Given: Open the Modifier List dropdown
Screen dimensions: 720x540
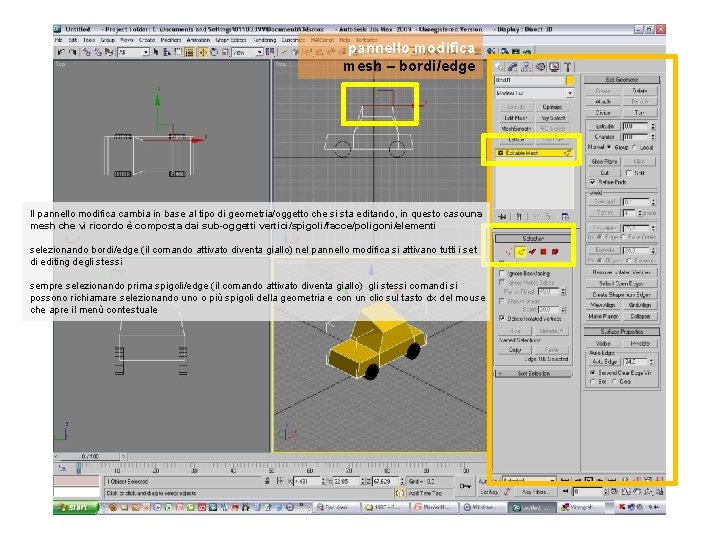Looking at the screenshot, I should tap(534, 93).
